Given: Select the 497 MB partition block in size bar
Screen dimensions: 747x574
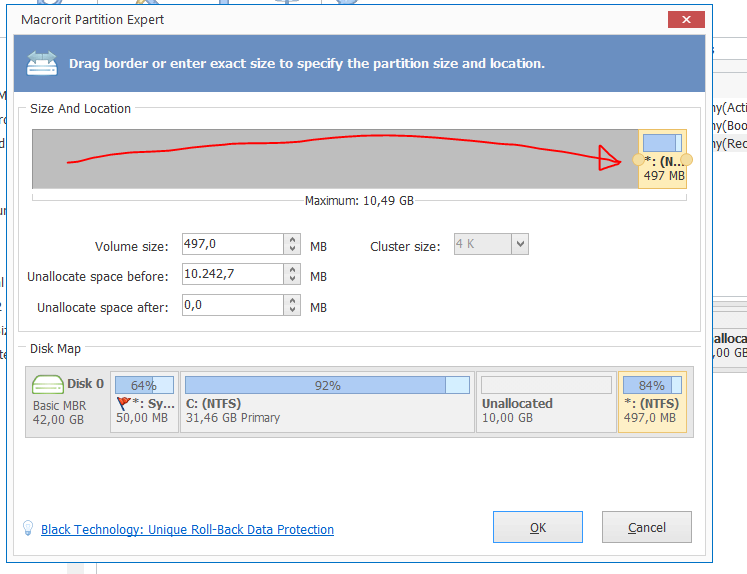Looking at the screenshot, I should (663, 159).
